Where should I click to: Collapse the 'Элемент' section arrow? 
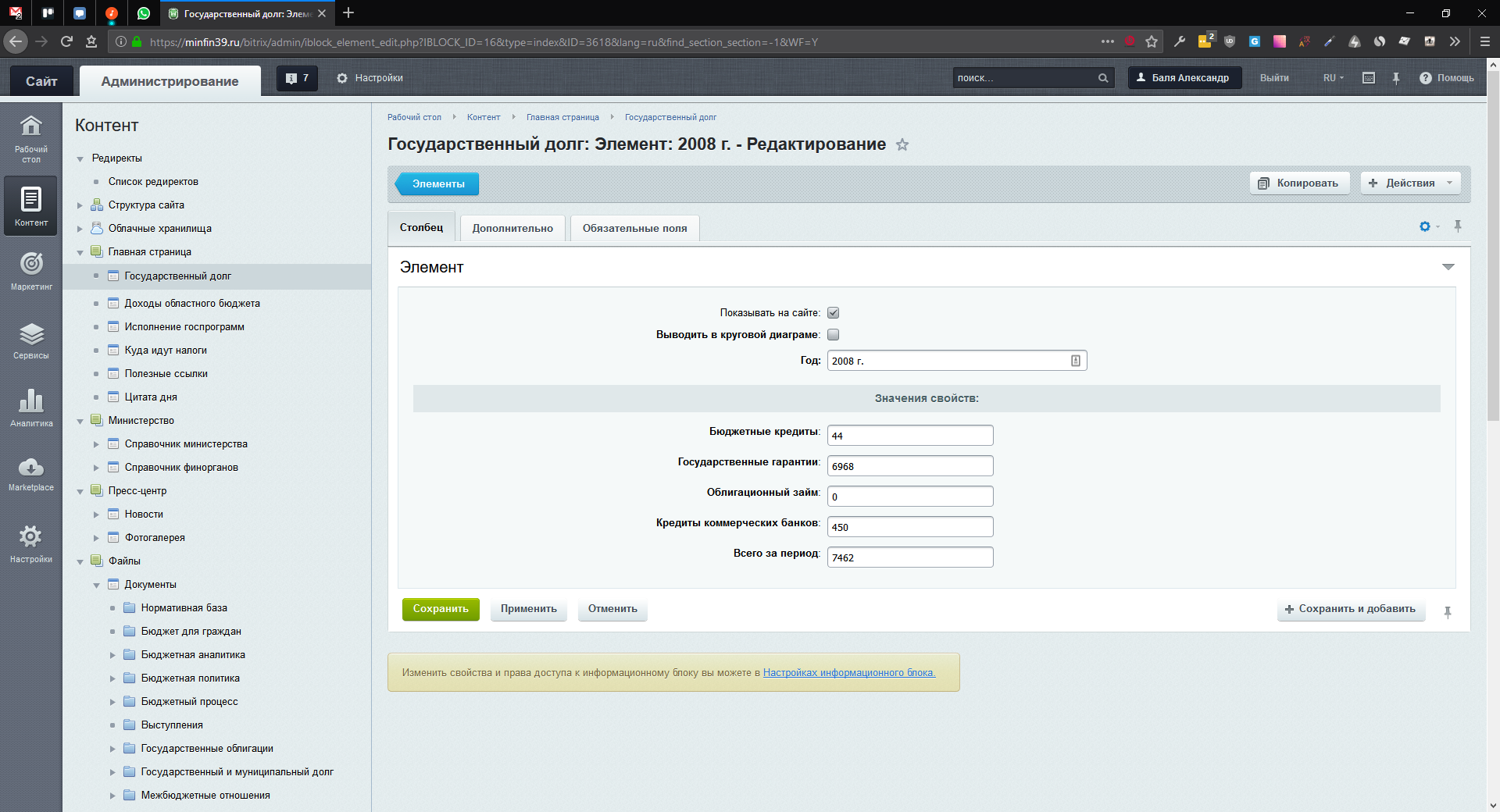point(1448,267)
